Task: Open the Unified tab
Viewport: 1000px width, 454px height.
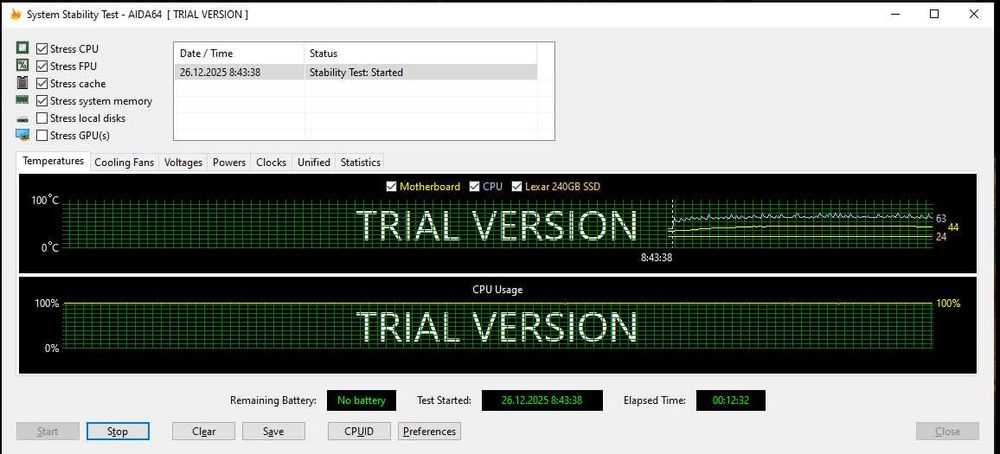Action: pyautogui.click(x=314, y=163)
